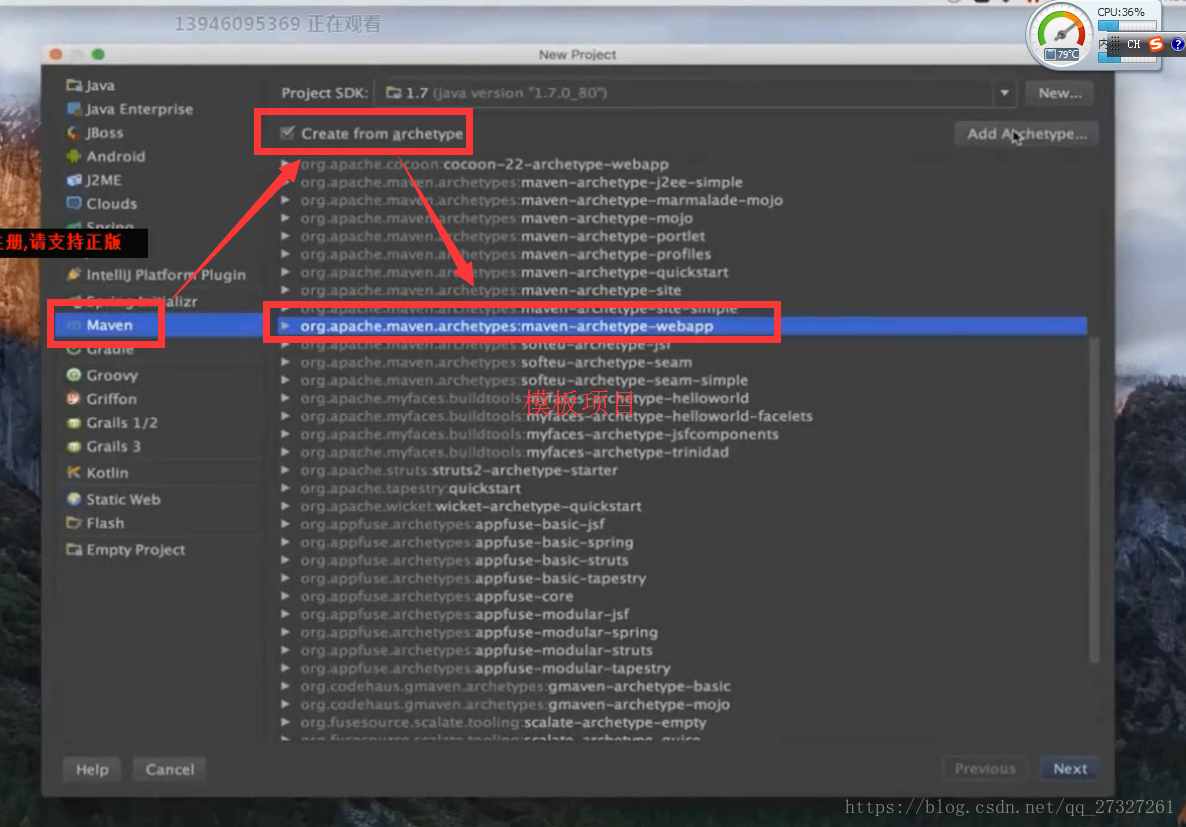Click the CPU temperature gauge widget
The height and width of the screenshot is (827, 1186).
tap(1060, 34)
